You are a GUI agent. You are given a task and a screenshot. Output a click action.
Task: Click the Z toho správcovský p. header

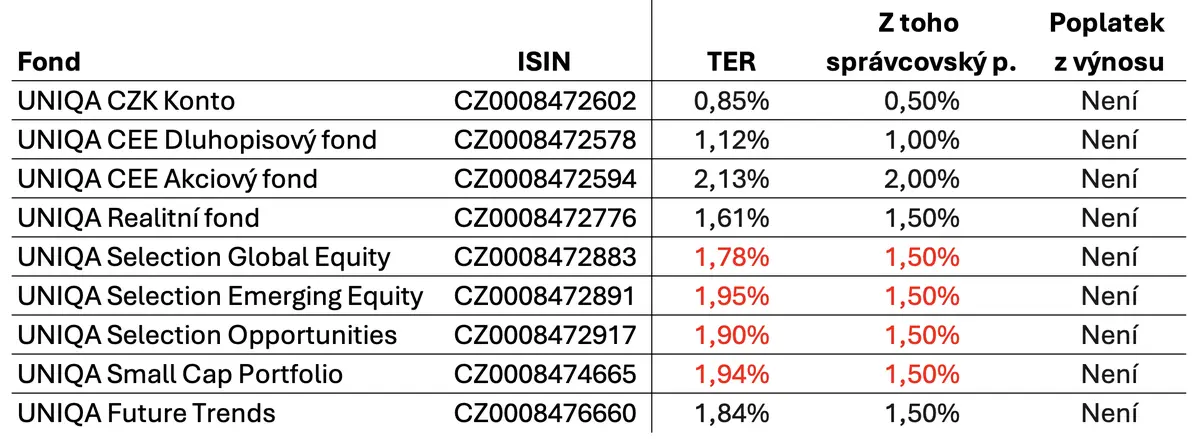921,42
